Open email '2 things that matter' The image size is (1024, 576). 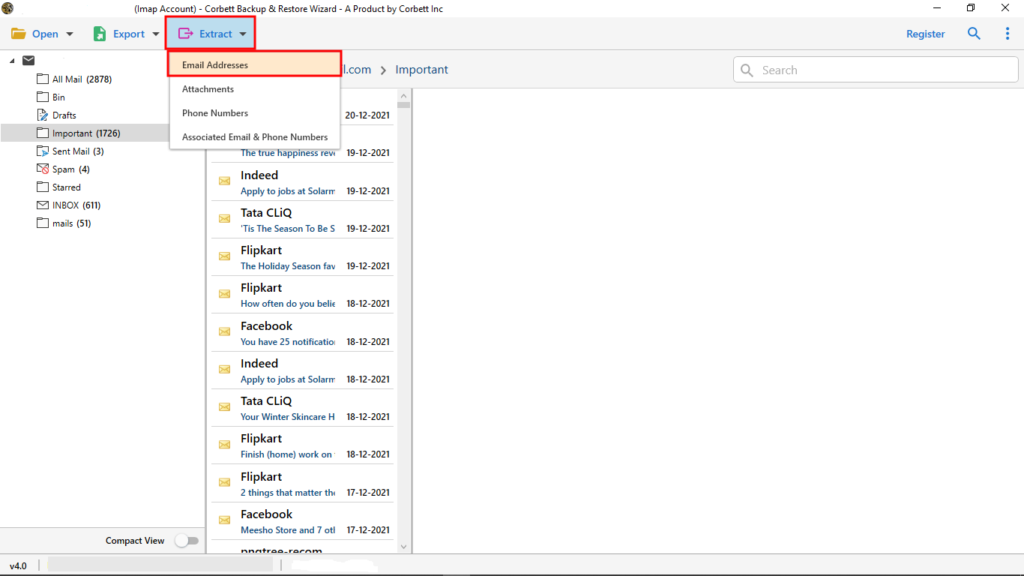point(302,484)
